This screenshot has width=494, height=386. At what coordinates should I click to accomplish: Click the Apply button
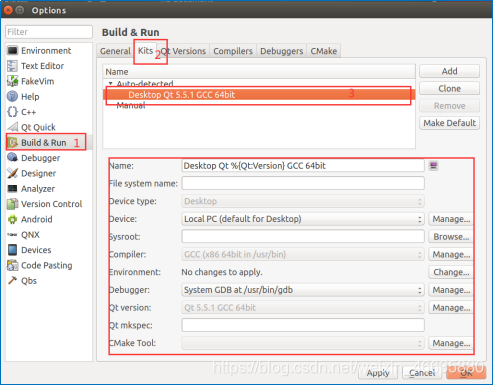point(378,373)
